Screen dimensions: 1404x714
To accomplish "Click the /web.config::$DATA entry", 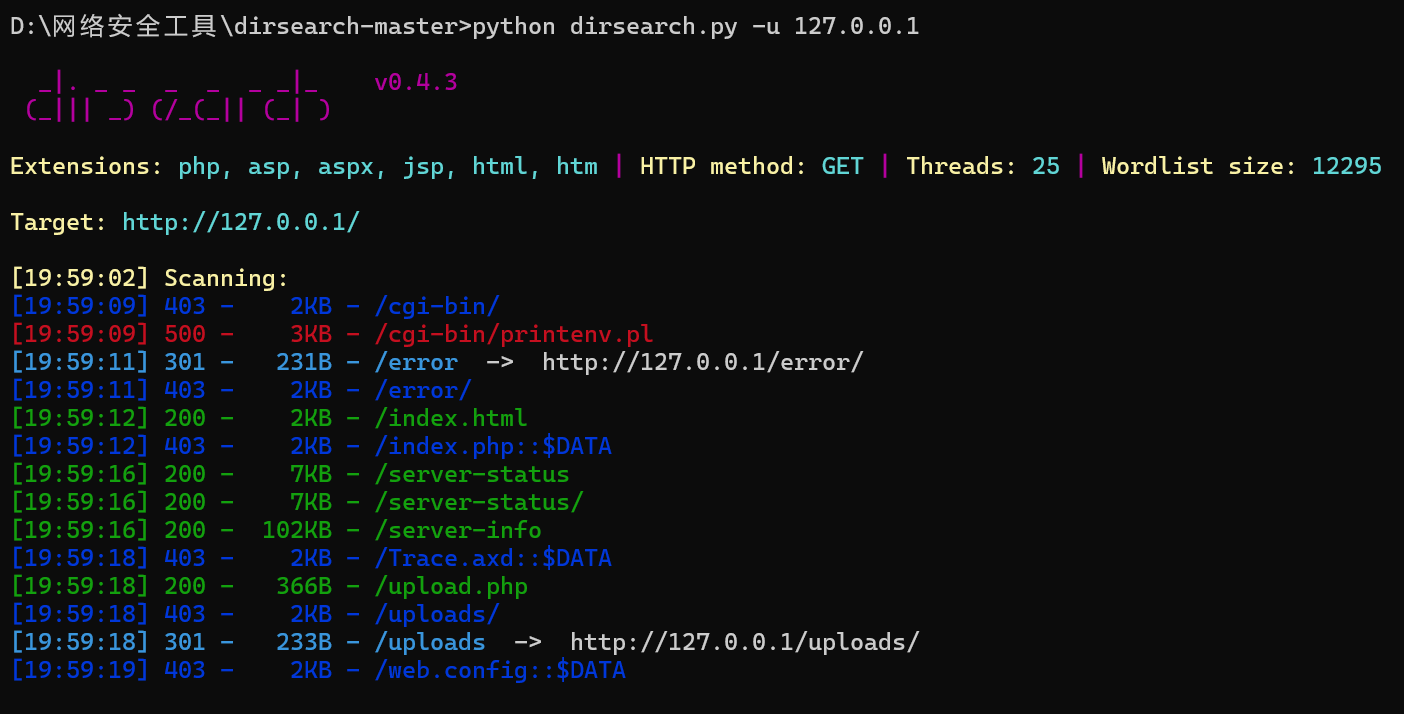I will (500, 670).
